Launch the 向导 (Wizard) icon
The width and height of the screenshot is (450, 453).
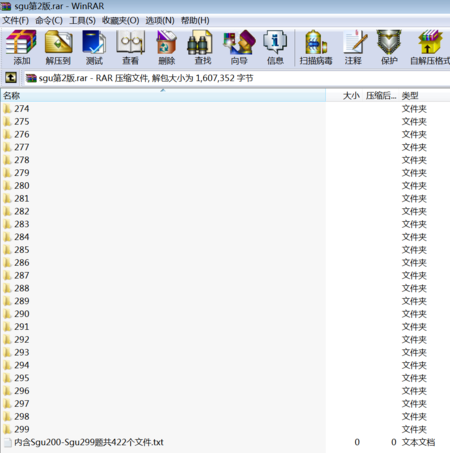point(239,47)
